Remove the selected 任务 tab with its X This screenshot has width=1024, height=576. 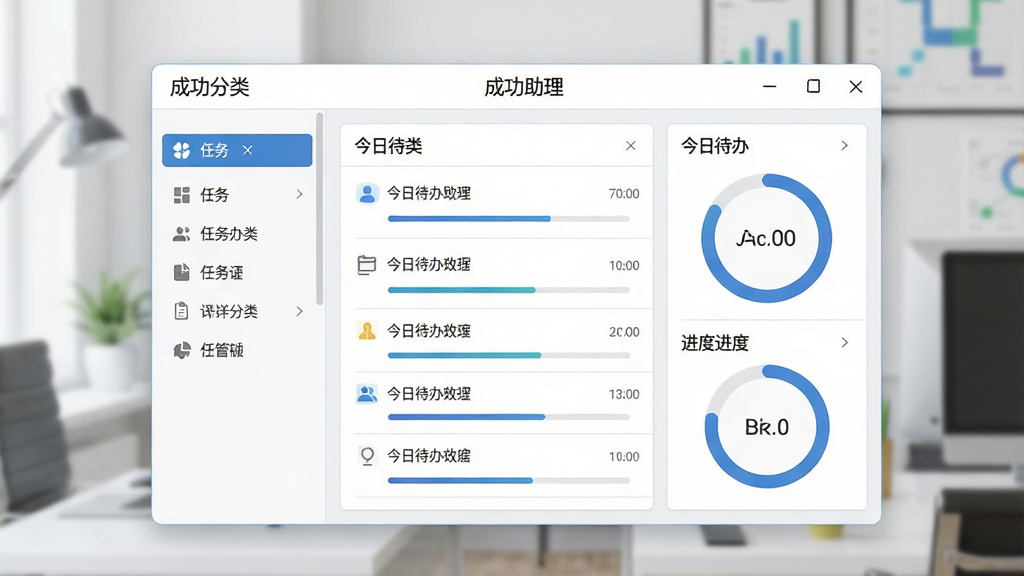(248, 150)
